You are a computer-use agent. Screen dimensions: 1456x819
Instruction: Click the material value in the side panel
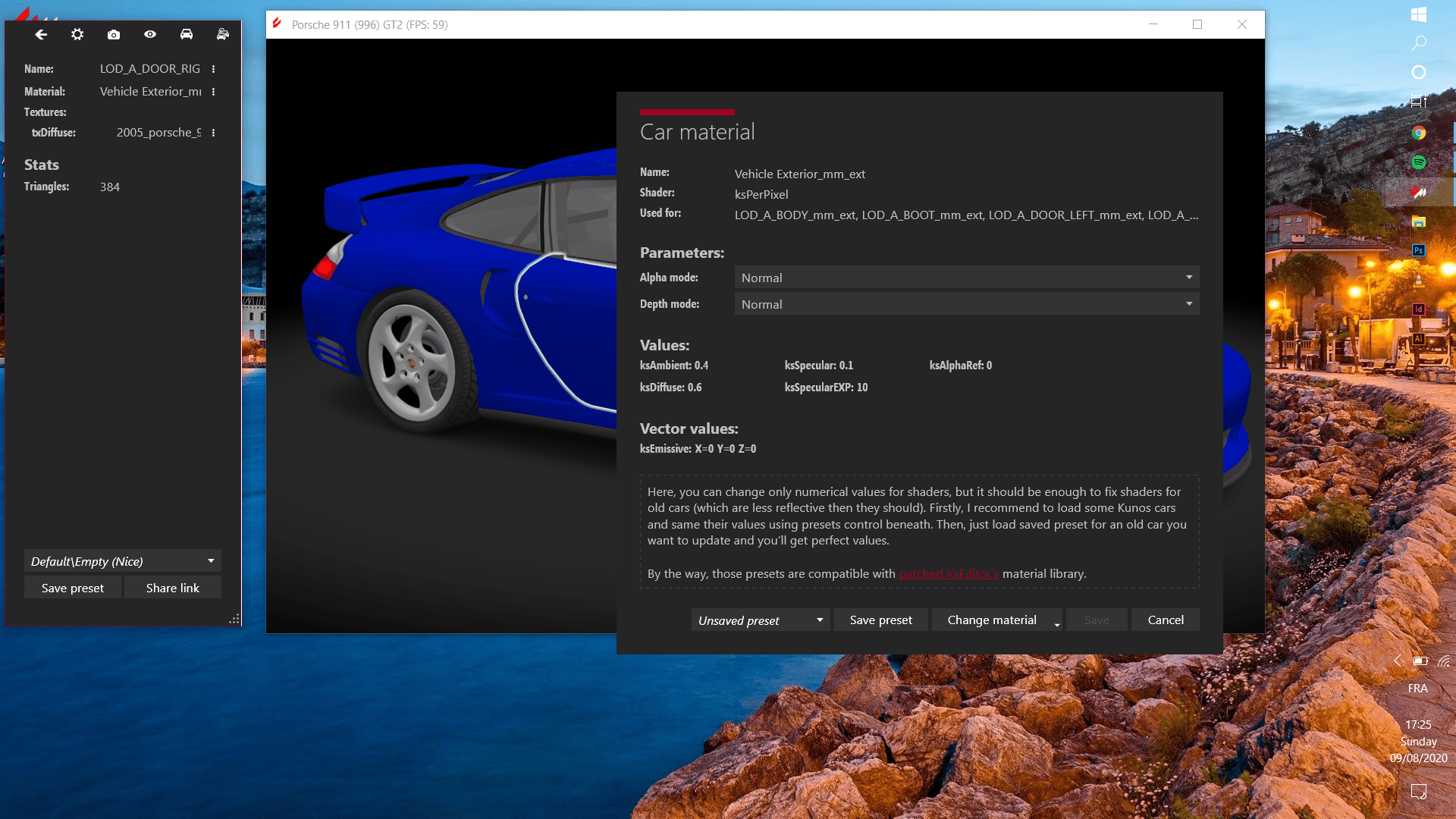(151, 92)
